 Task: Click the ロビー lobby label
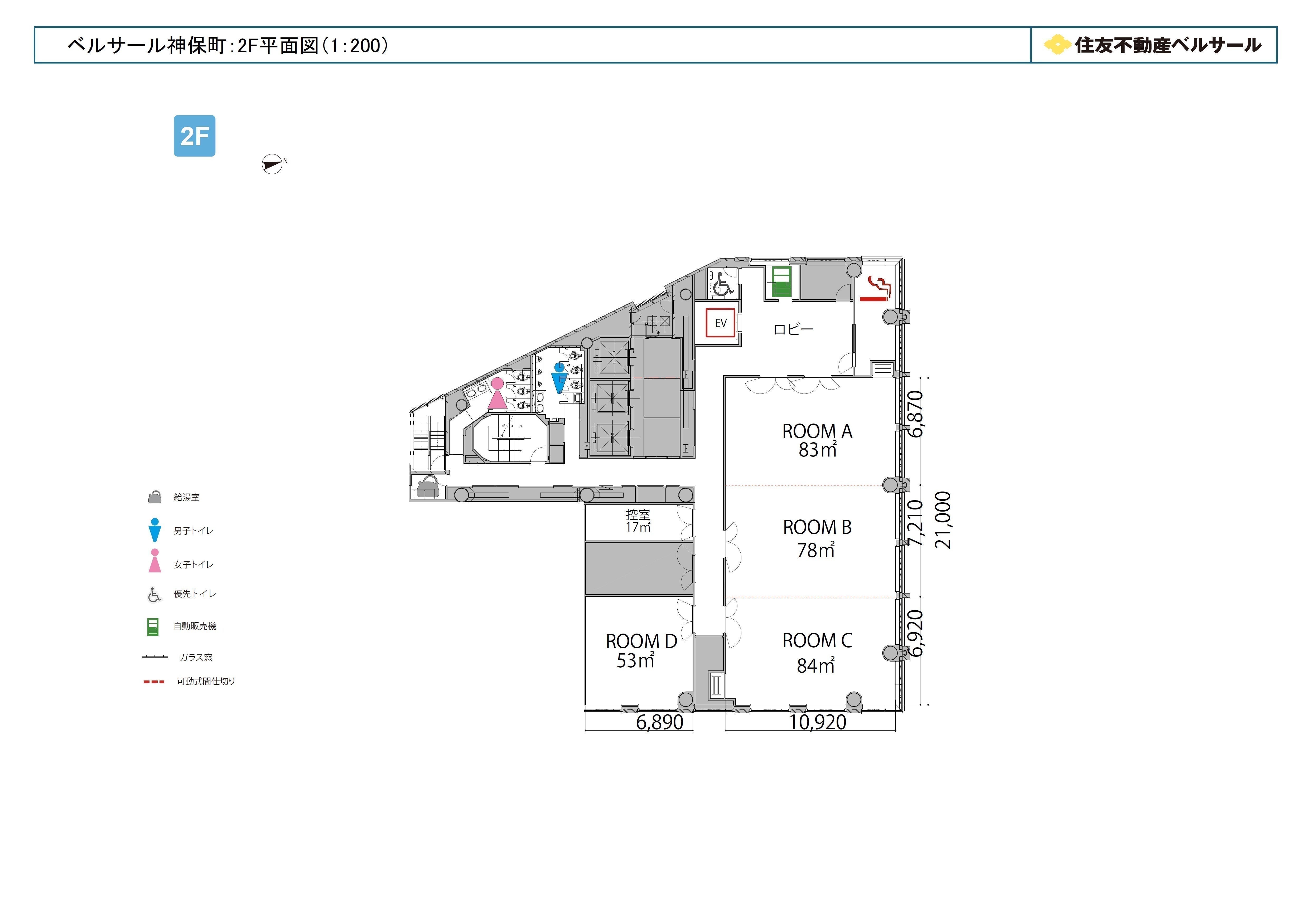(793, 329)
